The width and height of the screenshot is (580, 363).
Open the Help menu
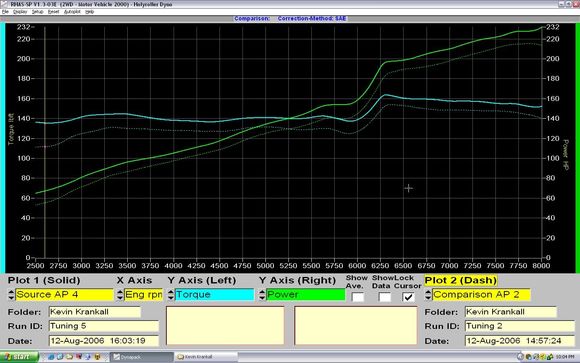[x=90, y=12]
